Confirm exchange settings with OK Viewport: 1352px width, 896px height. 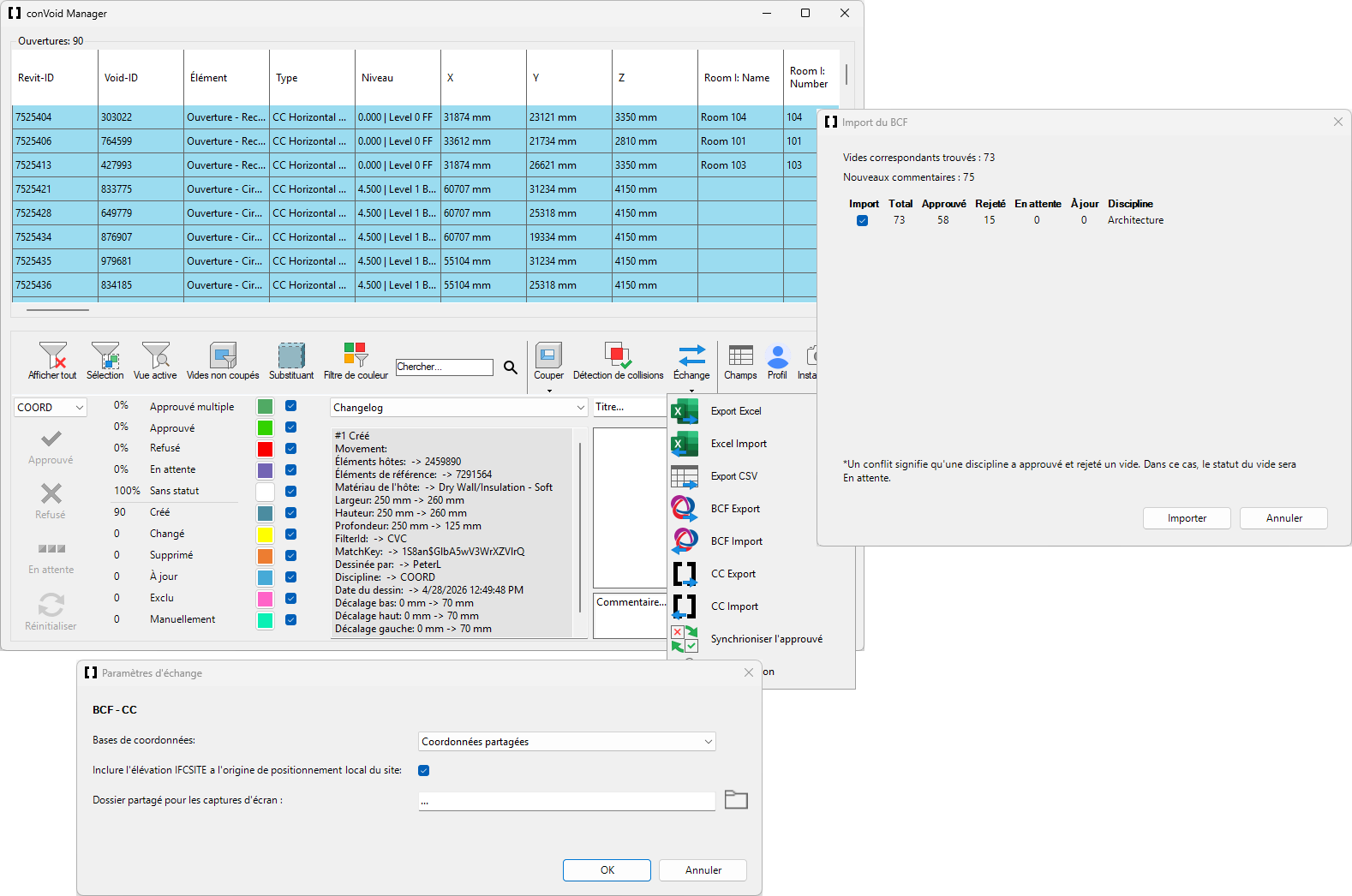[x=607, y=870]
